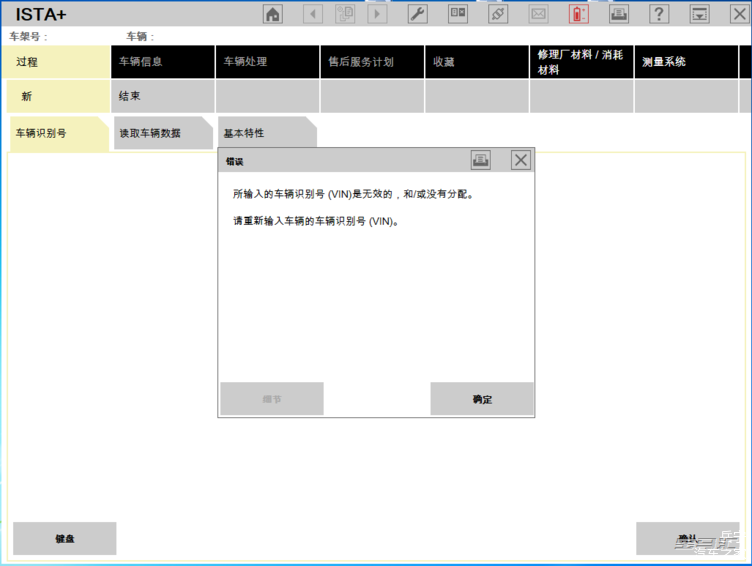This screenshot has height=566, width=752.
Task: Close the 错误 error dialog
Action: point(520,160)
